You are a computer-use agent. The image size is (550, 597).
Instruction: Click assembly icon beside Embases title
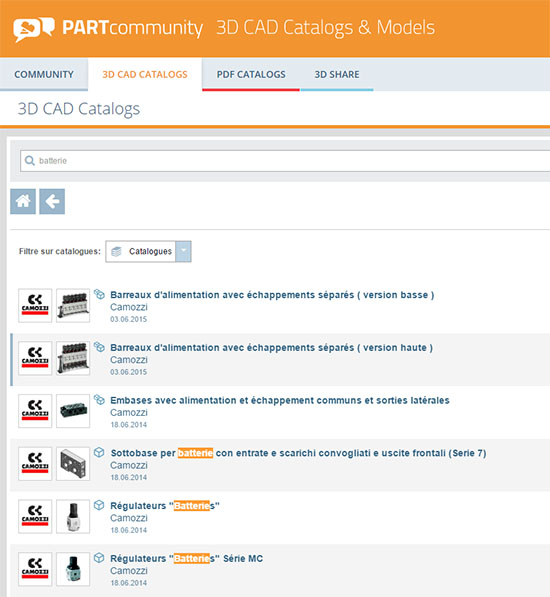99,399
